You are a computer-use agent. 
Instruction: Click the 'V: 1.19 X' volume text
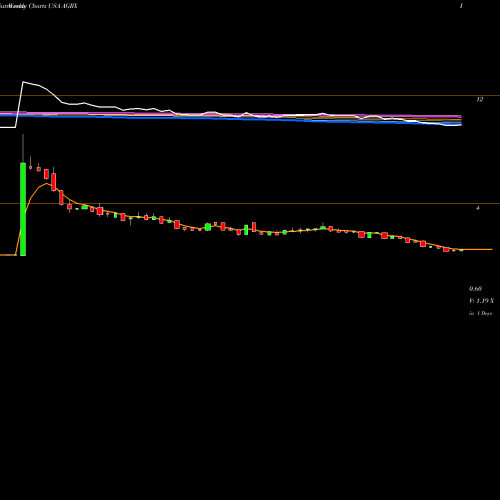[x=481, y=301]
